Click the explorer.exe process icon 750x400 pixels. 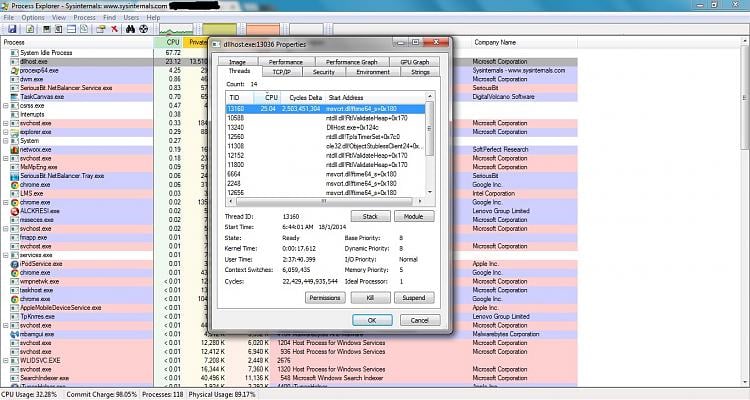[15, 132]
